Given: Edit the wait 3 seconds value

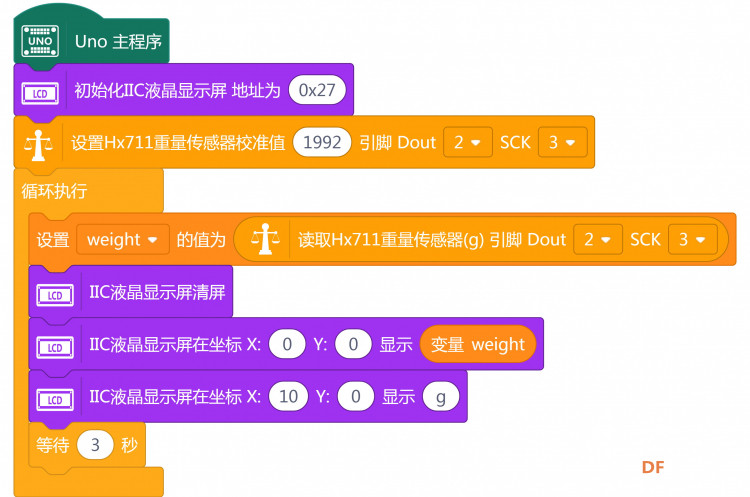Looking at the screenshot, I should (95, 445).
